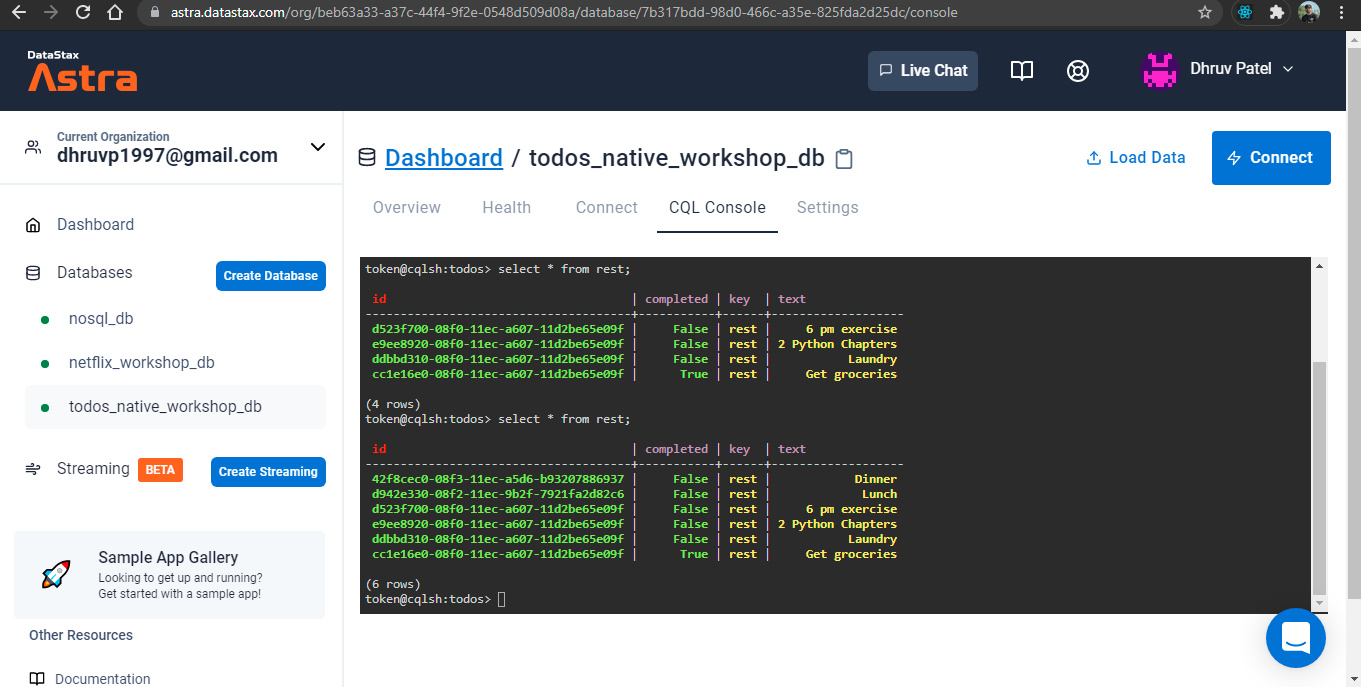Expand the Current Organization selector

pyautogui.click(x=318, y=147)
